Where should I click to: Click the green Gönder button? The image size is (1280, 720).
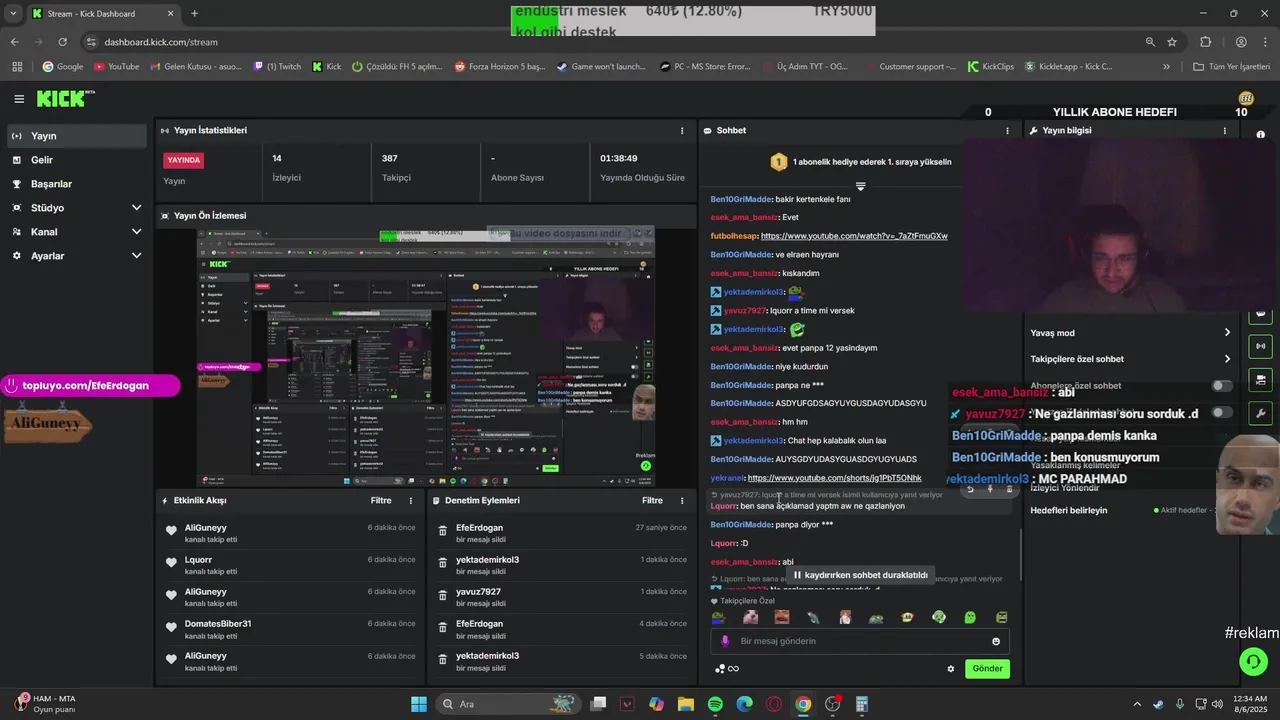coord(987,669)
